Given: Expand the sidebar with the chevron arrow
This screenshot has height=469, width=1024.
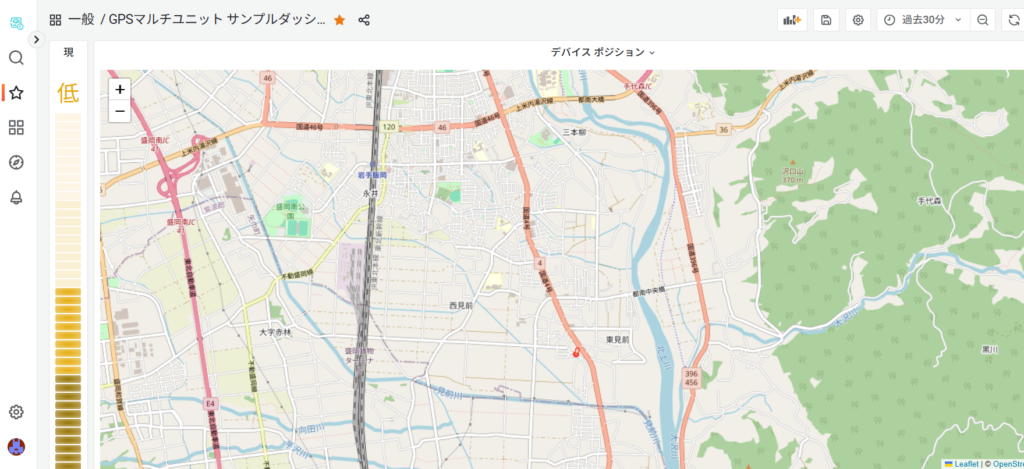Looking at the screenshot, I should tap(37, 40).
